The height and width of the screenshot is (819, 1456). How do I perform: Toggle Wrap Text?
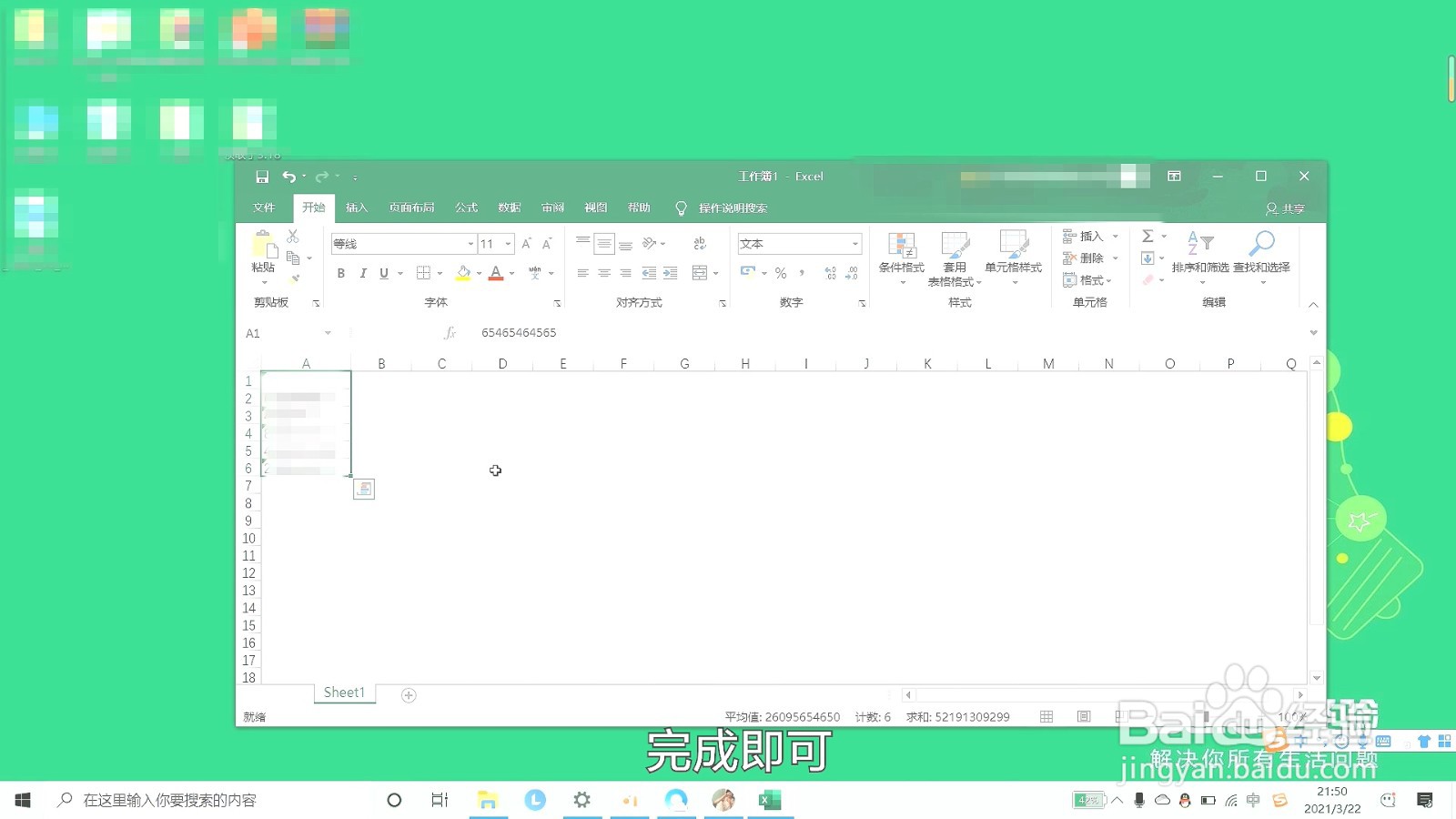(700, 244)
